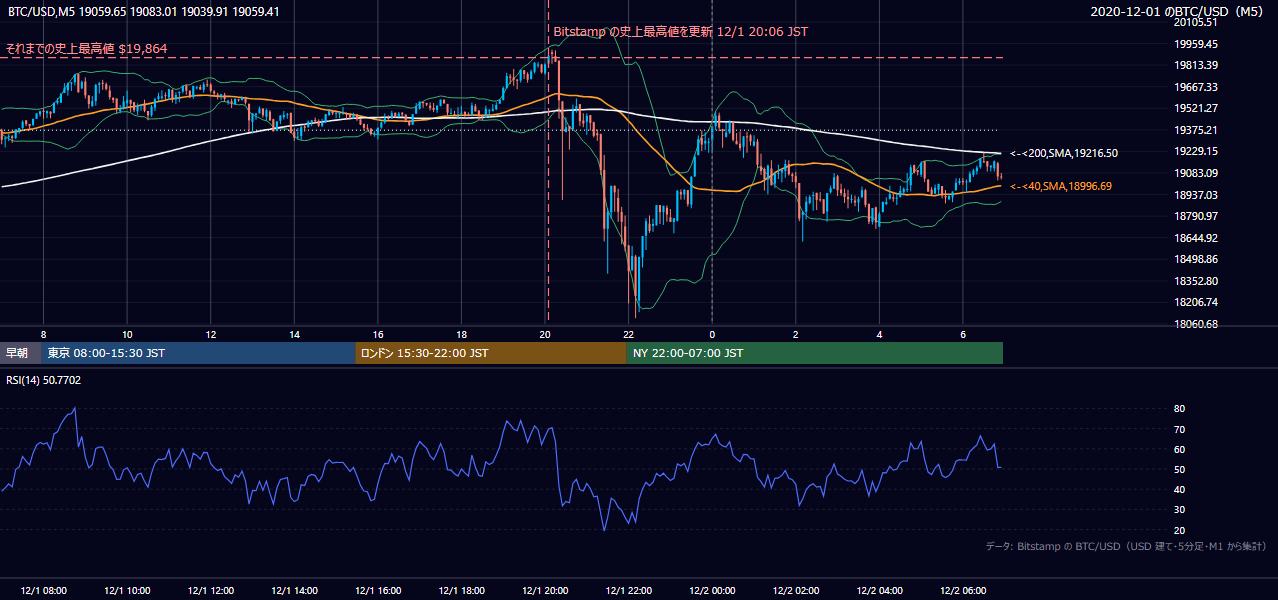Click the 12/1 10:00 time label
This screenshot has height=600, width=1278.
(127, 590)
